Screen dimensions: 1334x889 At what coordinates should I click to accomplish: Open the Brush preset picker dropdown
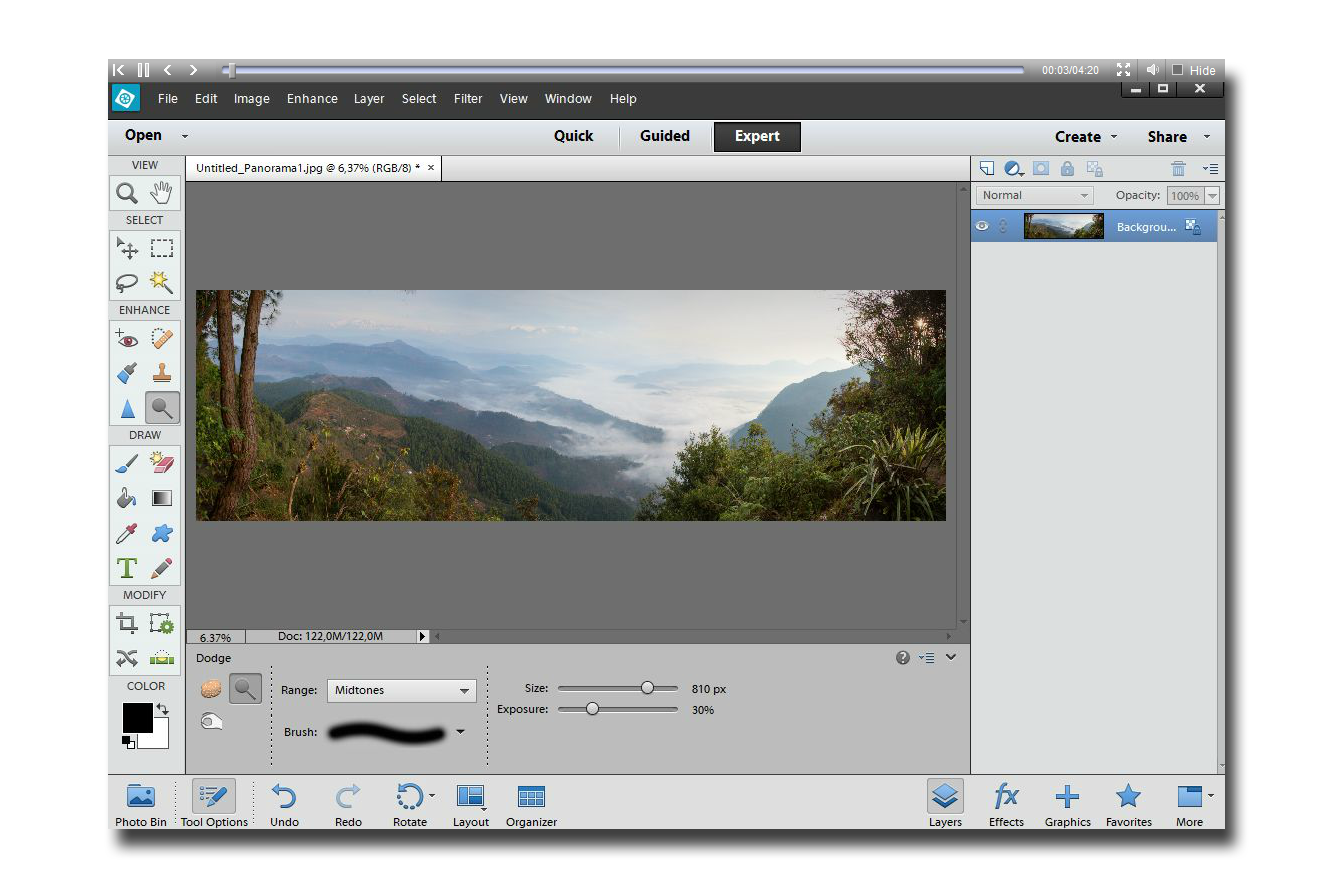tap(460, 732)
